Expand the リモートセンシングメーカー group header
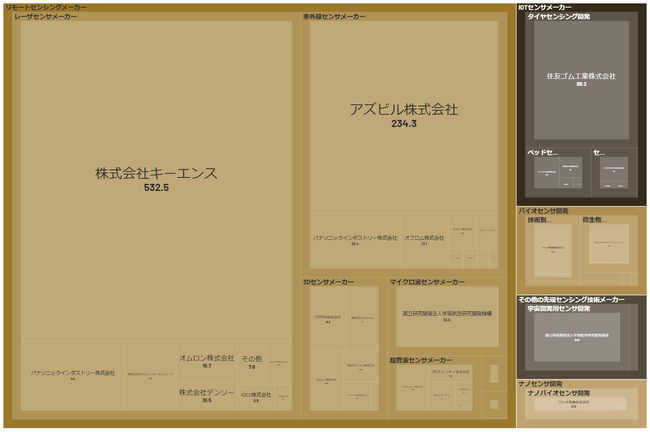Viewport: 650px width, 432px height. click(46, 7)
